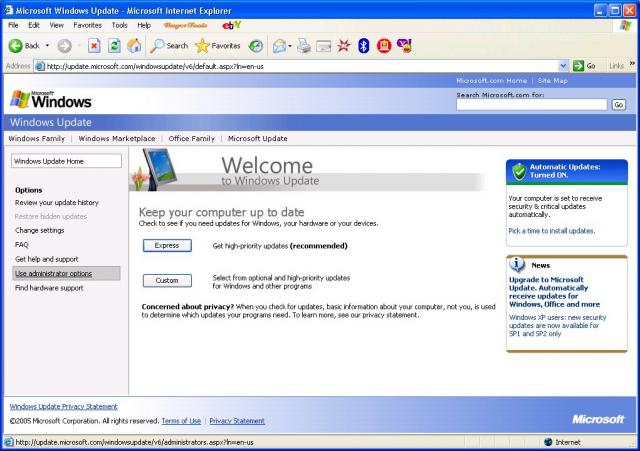This screenshot has width=640, height=451.
Task: Open Find hardware support link
Action: [x=49, y=288]
